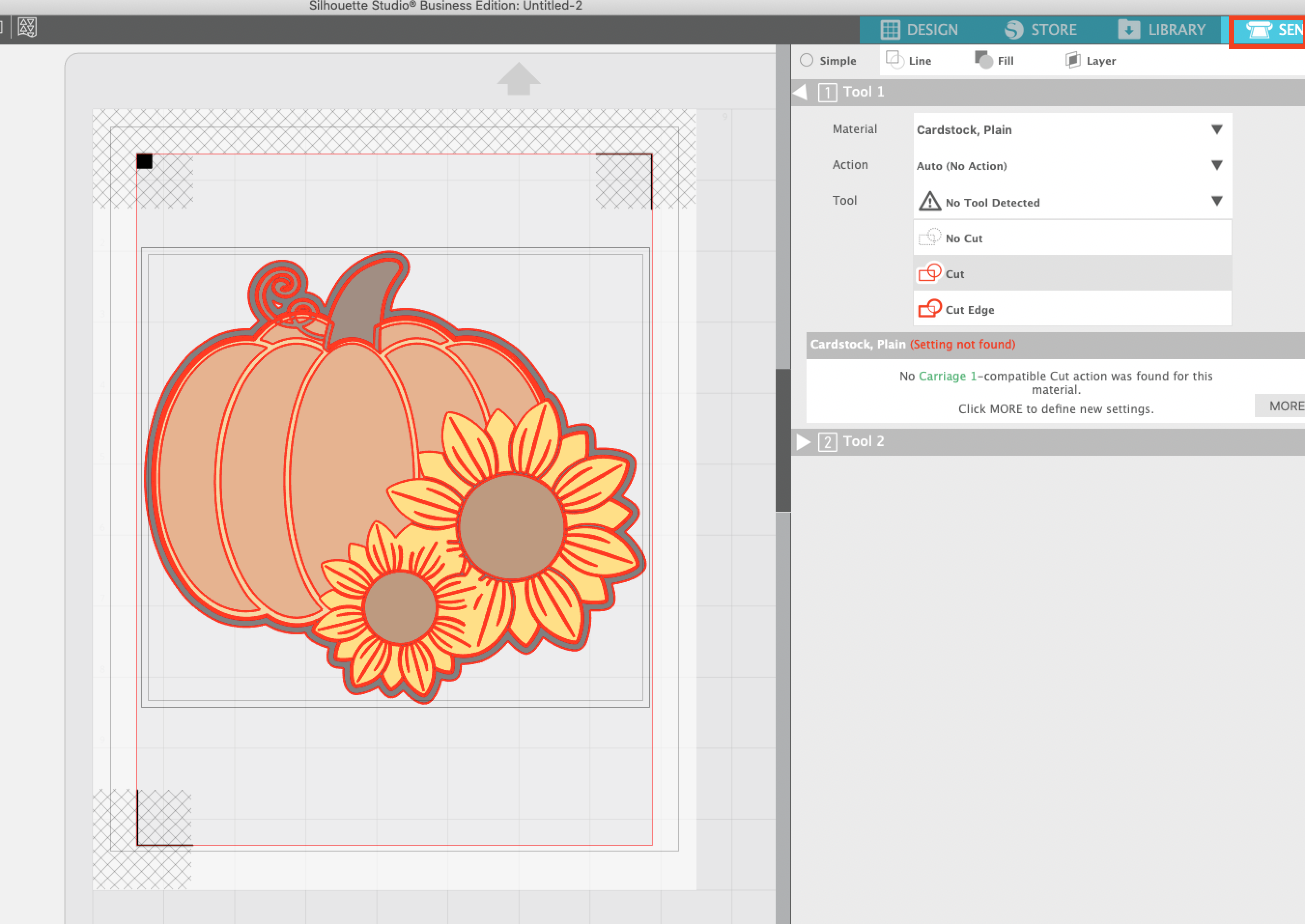Viewport: 1305px width, 924px height.
Task: Select the Simple mode radio button
Action: click(807, 60)
